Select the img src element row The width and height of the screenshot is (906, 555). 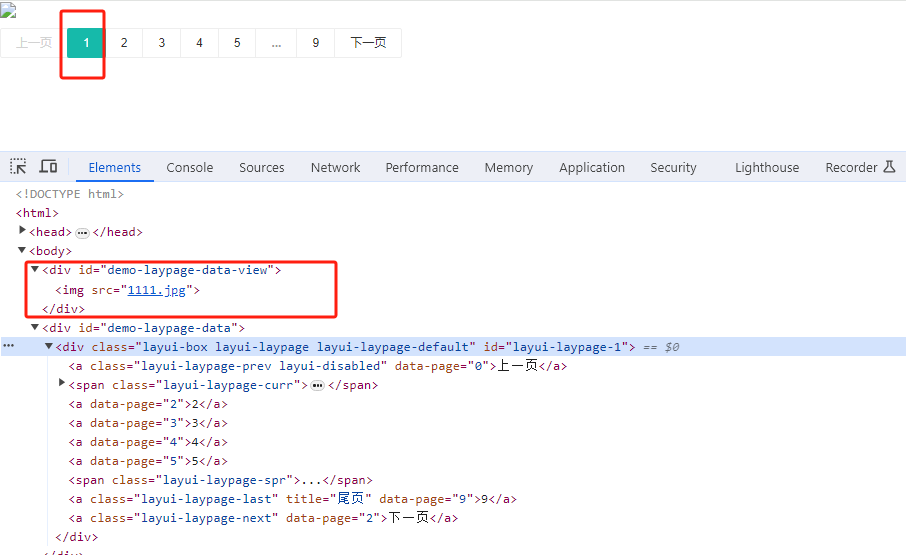pyautogui.click(x=127, y=290)
